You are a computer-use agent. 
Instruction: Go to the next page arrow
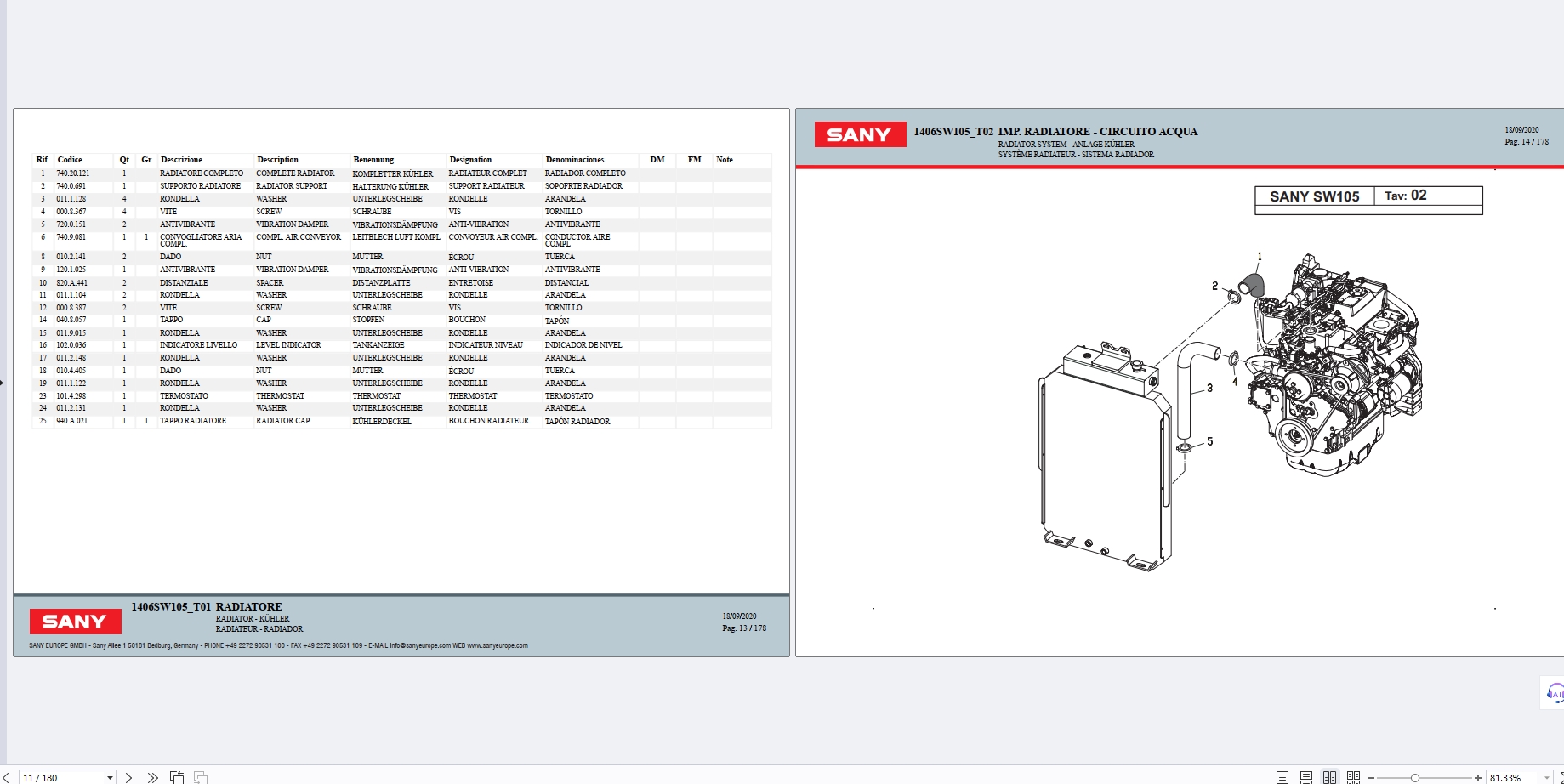coord(128,777)
